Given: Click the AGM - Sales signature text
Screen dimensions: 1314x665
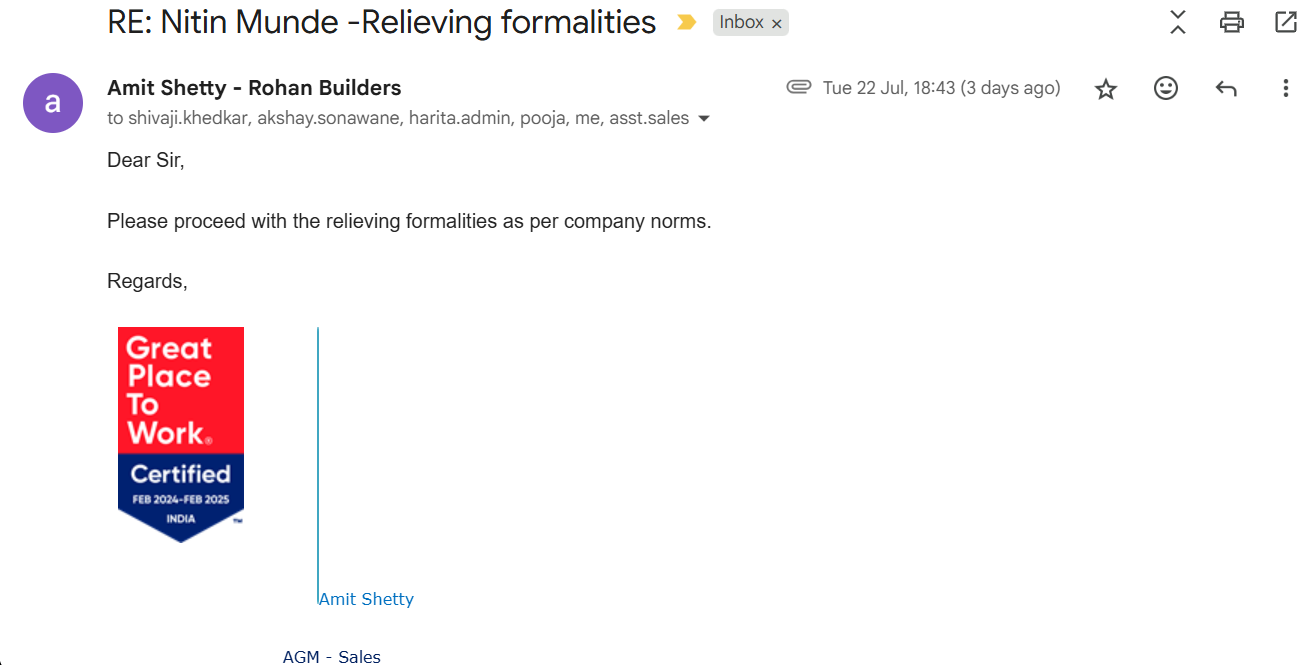Looking at the screenshot, I should [332, 656].
